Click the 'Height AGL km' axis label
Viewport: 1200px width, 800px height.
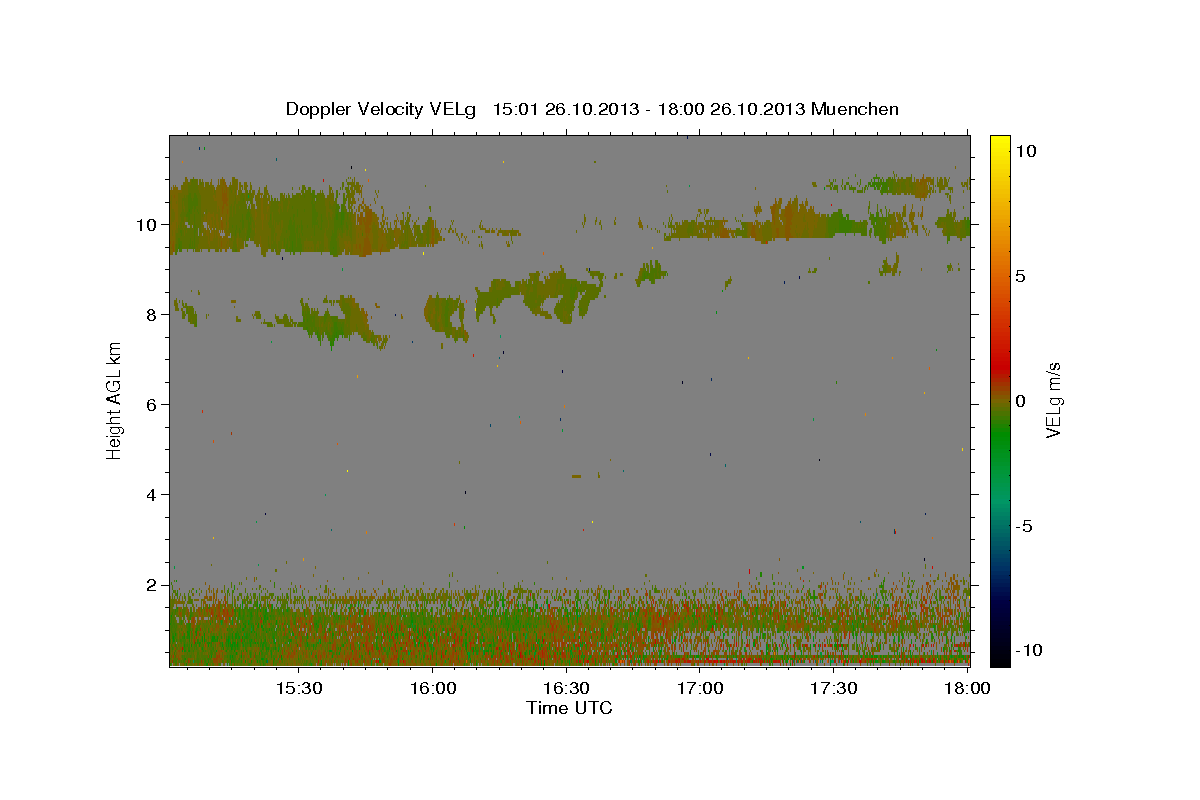[x=115, y=400]
